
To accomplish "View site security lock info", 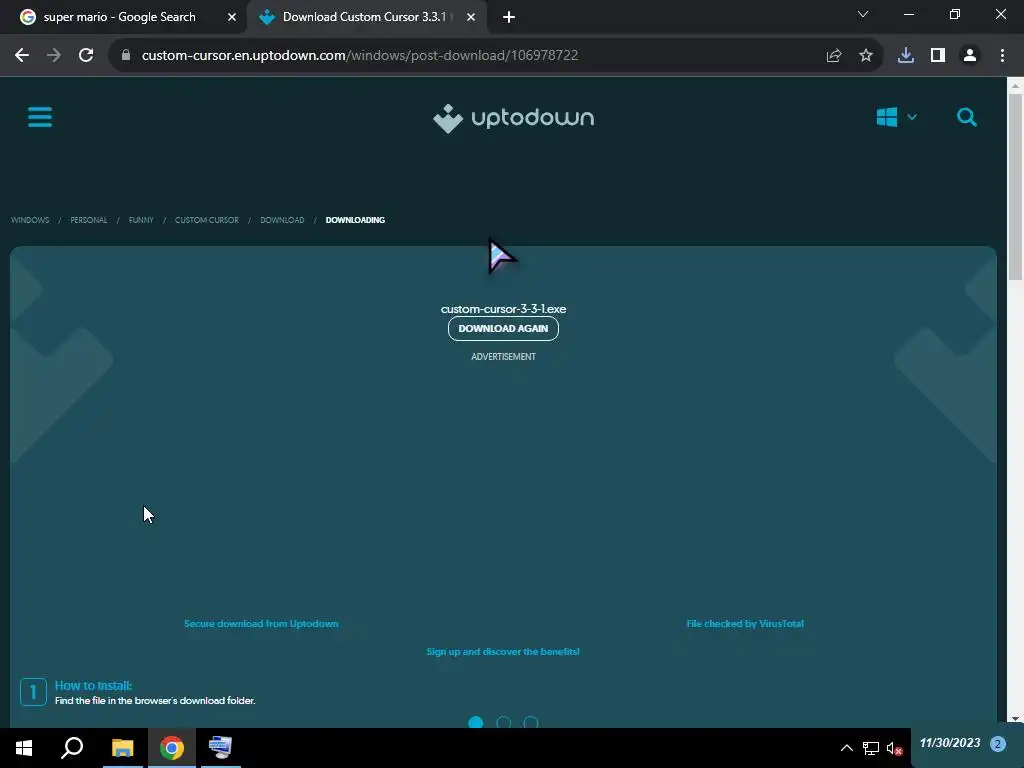I will (126, 56).
